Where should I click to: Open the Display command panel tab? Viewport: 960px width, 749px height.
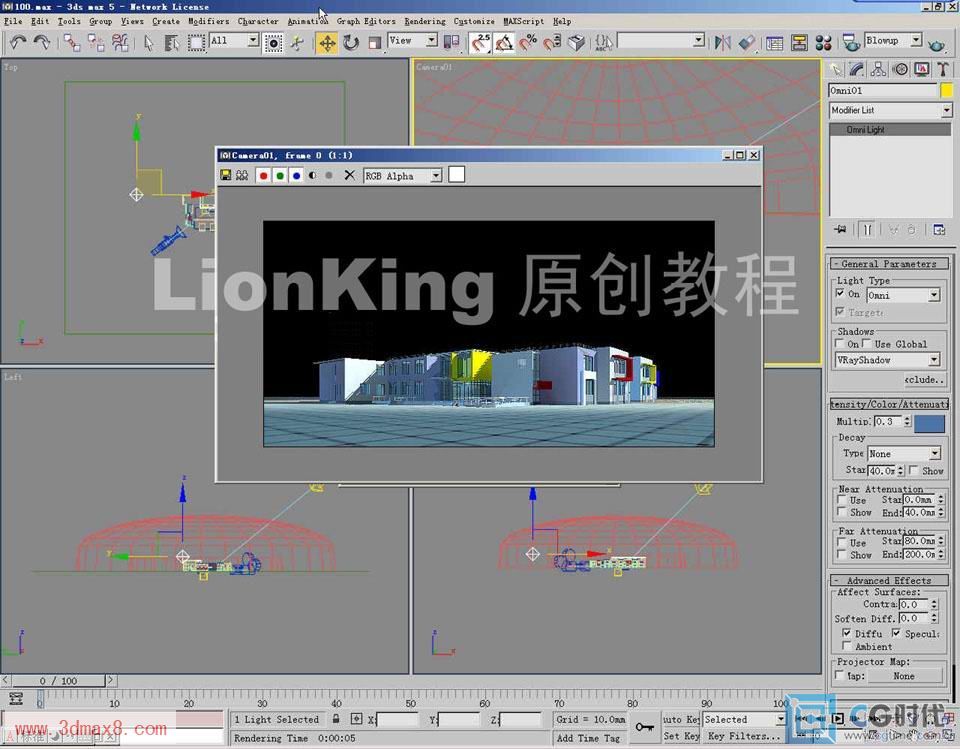[x=921, y=69]
